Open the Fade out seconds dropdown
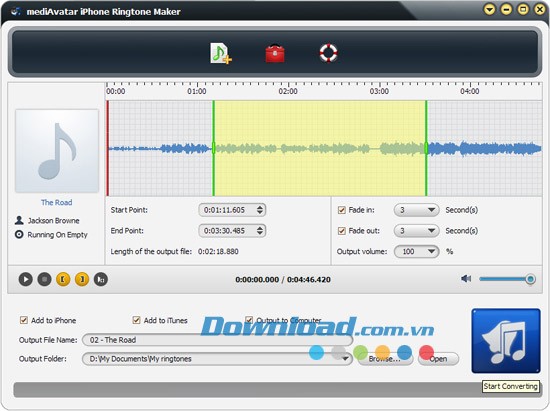Viewport: 550px width, 411px height. pyautogui.click(x=416, y=231)
